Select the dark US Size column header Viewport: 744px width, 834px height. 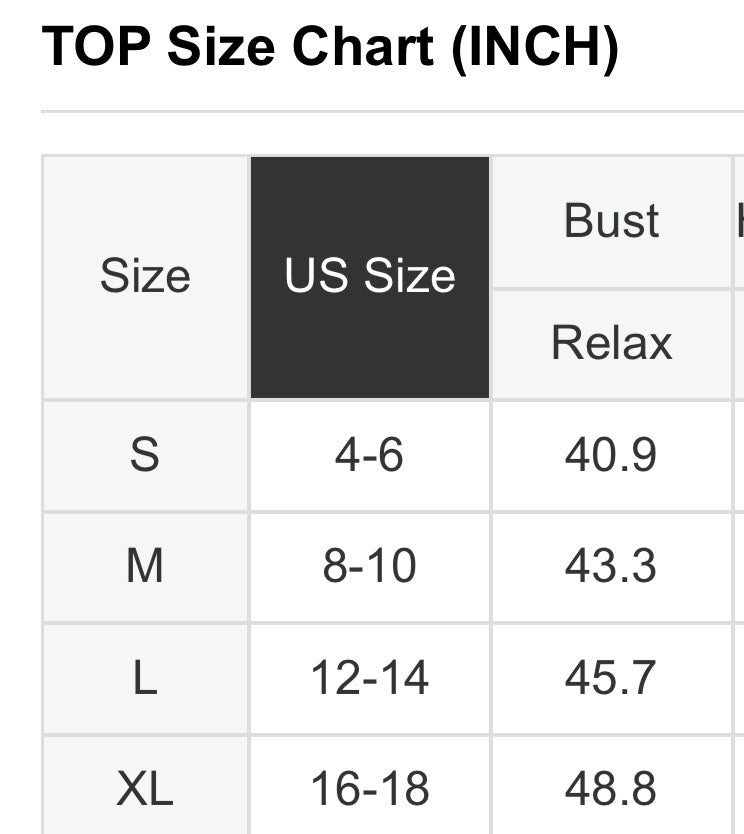coord(370,277)
